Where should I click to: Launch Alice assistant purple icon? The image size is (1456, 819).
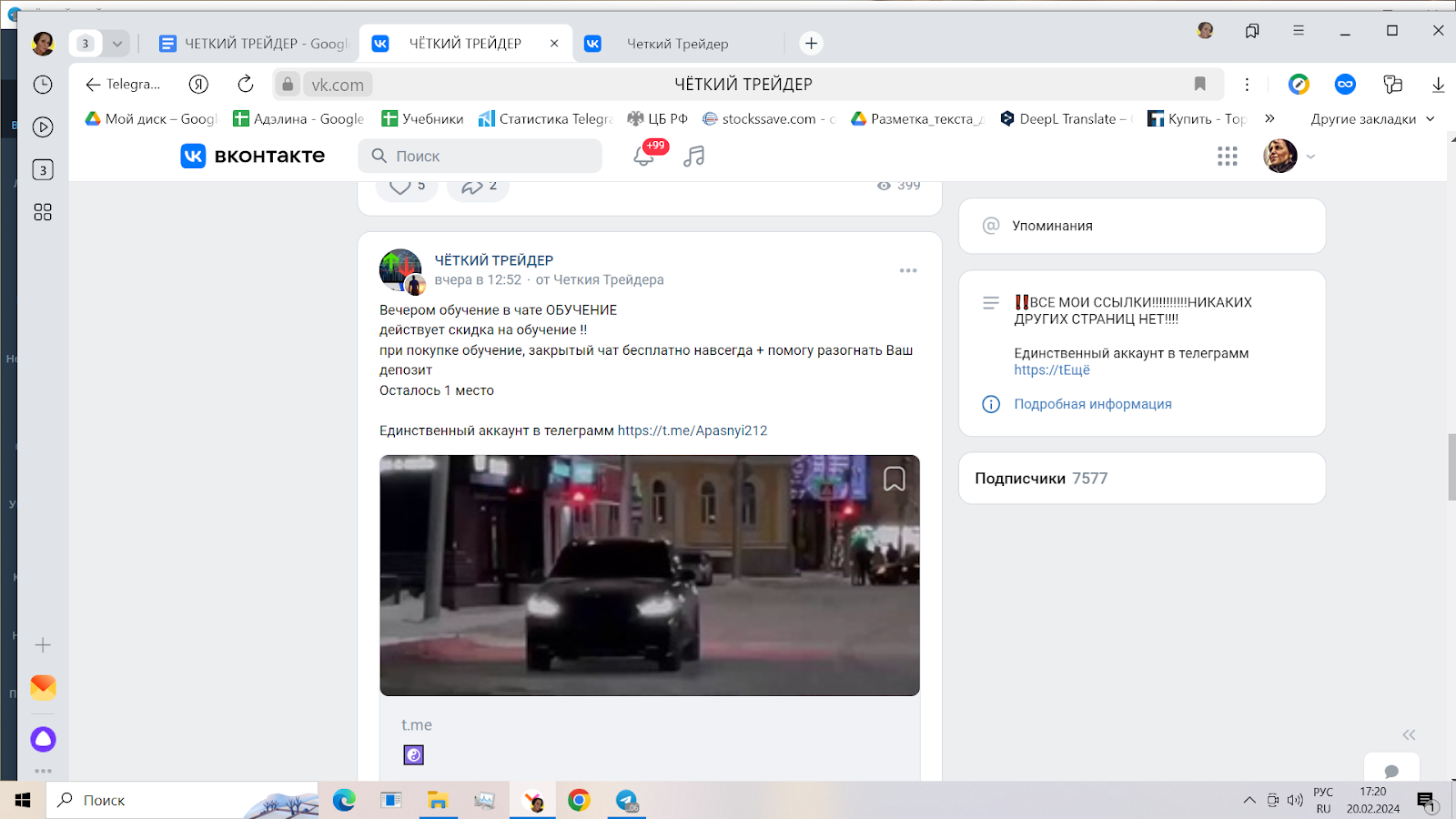[x=43, y=739]
